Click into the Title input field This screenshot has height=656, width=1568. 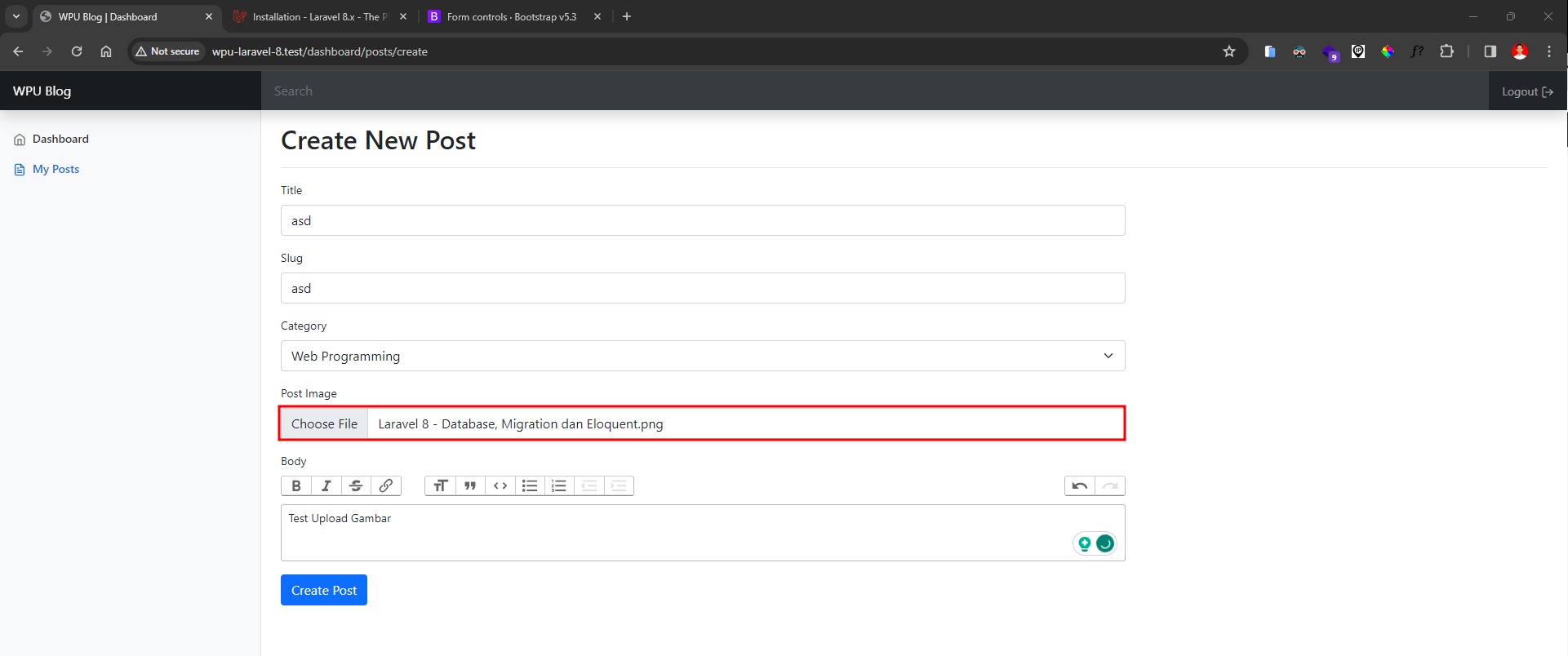(702, 220)
